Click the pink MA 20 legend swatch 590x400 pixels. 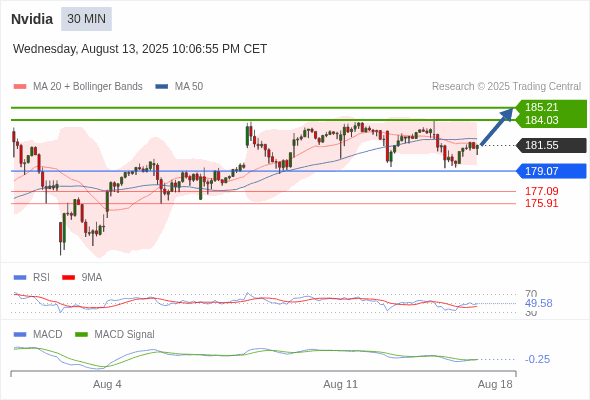20,87
